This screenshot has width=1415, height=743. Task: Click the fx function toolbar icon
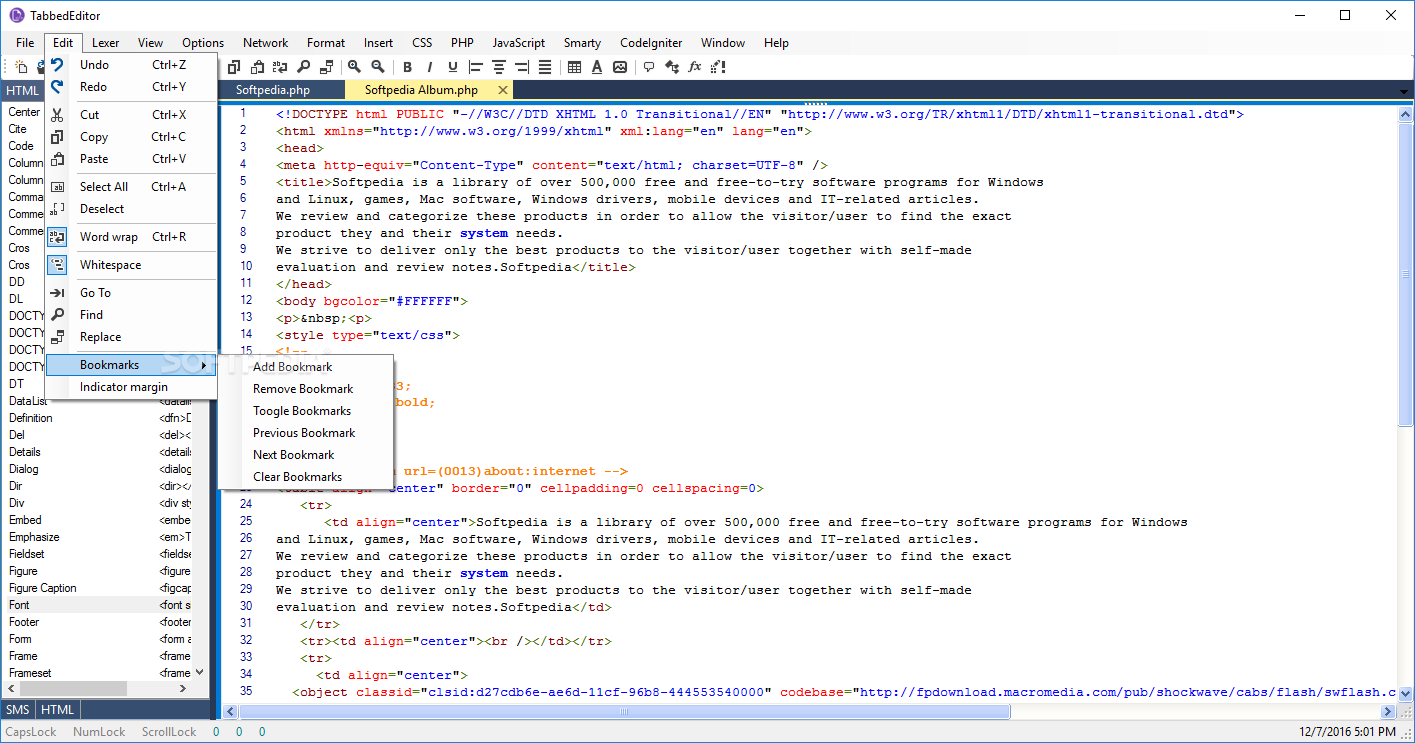(x=695, y=67)
